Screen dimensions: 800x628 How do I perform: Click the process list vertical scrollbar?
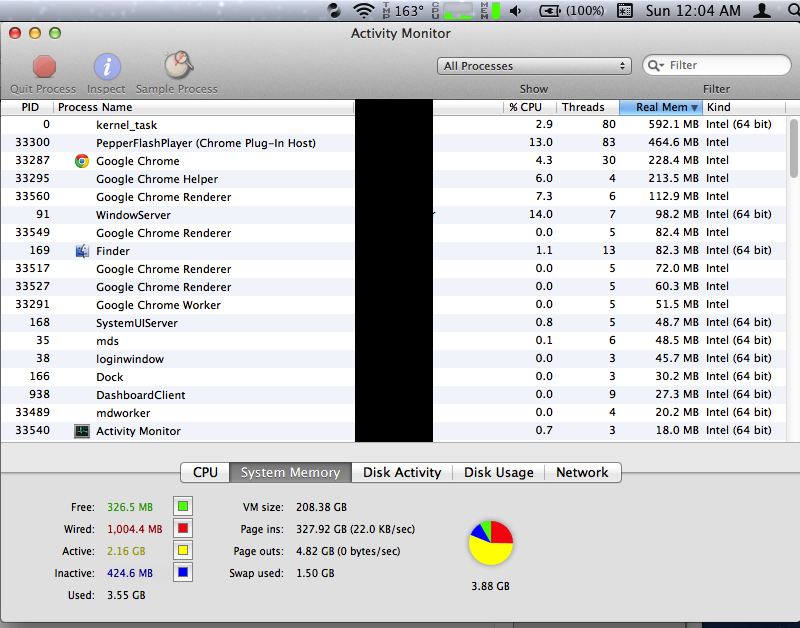click(793, 148)
